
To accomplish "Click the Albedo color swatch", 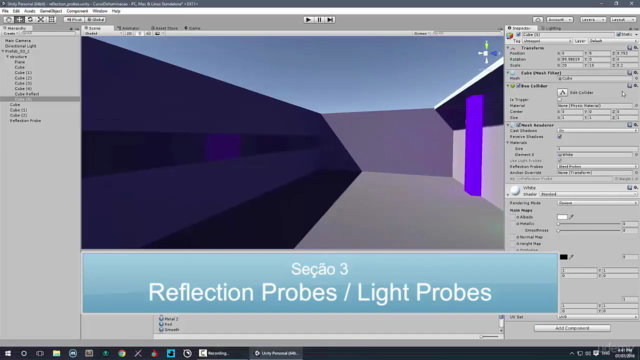I will click(x=562, y=217).
